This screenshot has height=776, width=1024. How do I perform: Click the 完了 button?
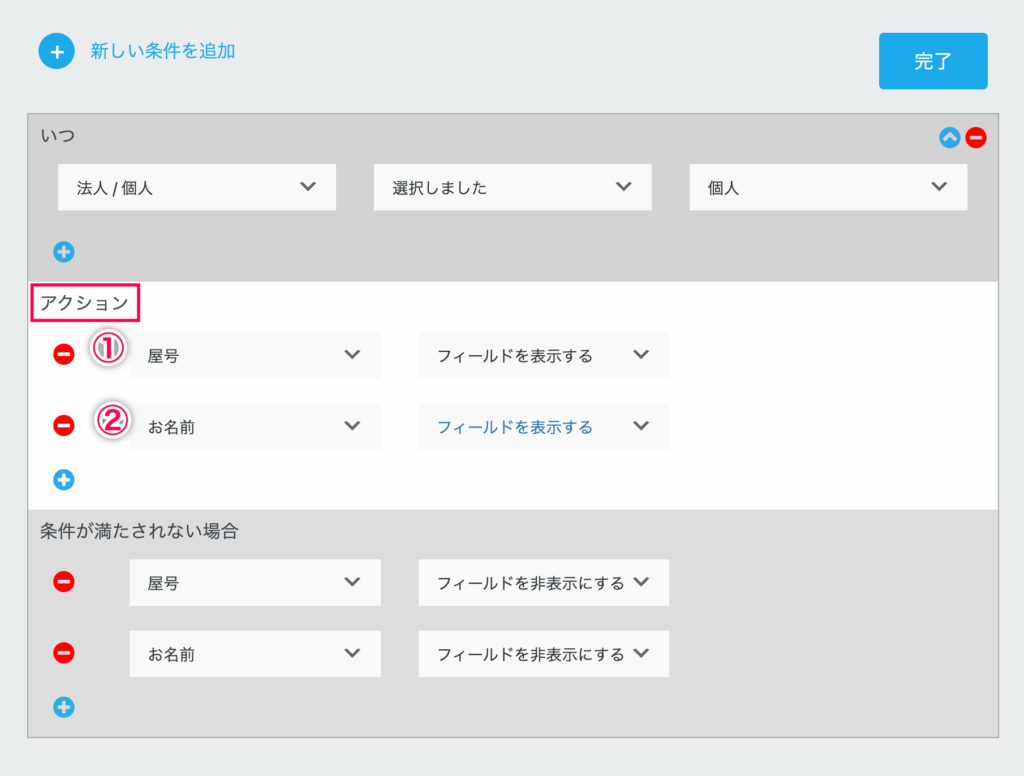pyautogui.click(x=933, y=61)
